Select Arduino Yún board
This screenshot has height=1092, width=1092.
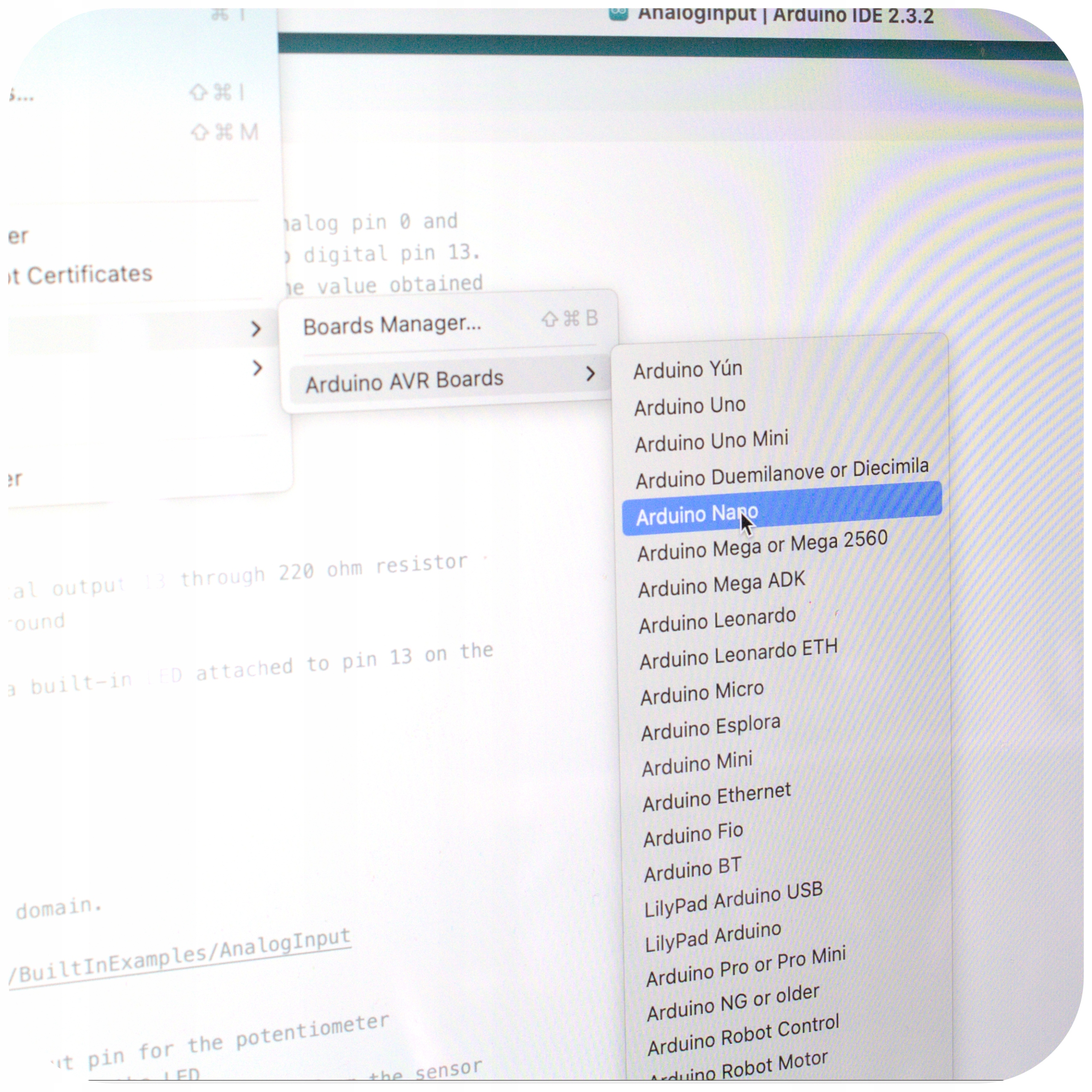tap(687, 370)
